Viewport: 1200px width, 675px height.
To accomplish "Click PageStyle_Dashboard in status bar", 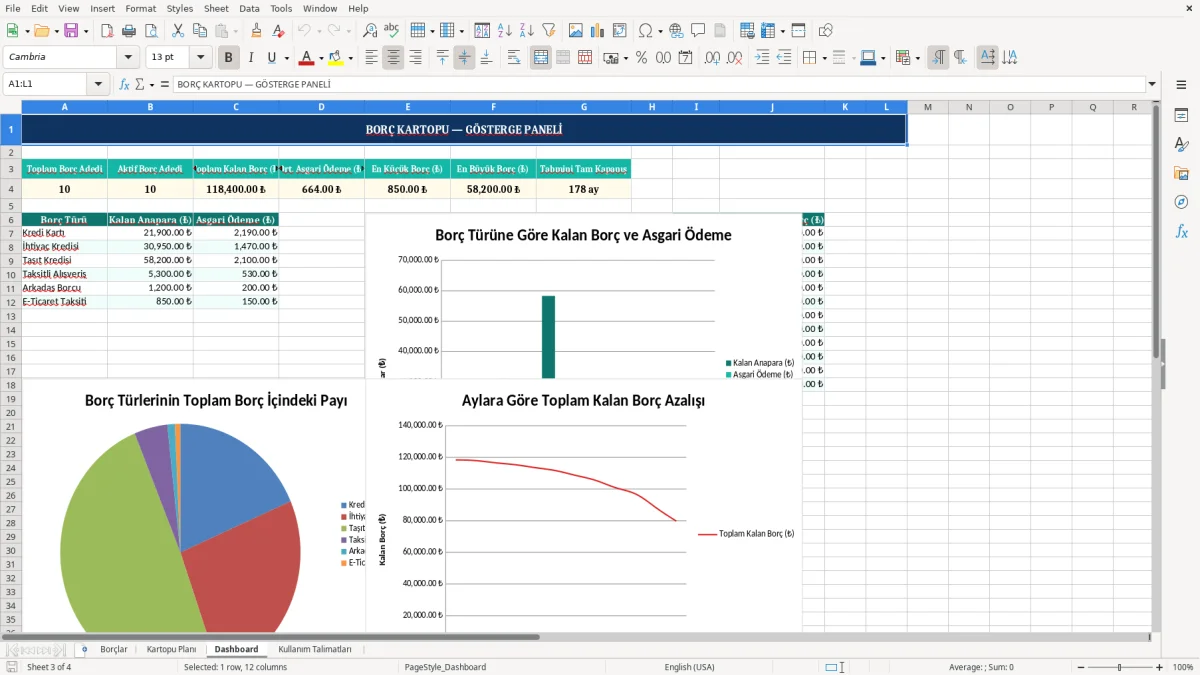I will pos(445,667).
